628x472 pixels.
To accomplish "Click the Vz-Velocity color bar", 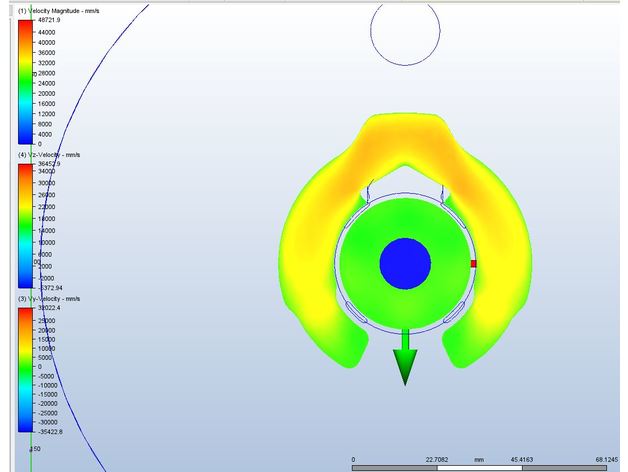I will 25,226.
